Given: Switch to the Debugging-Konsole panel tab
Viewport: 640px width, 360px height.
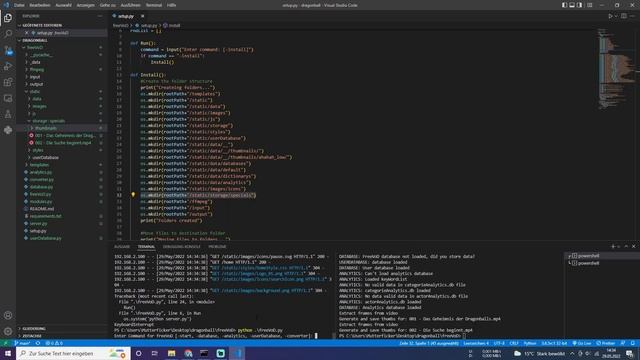Looking at the screenshot, I should 182,247.
